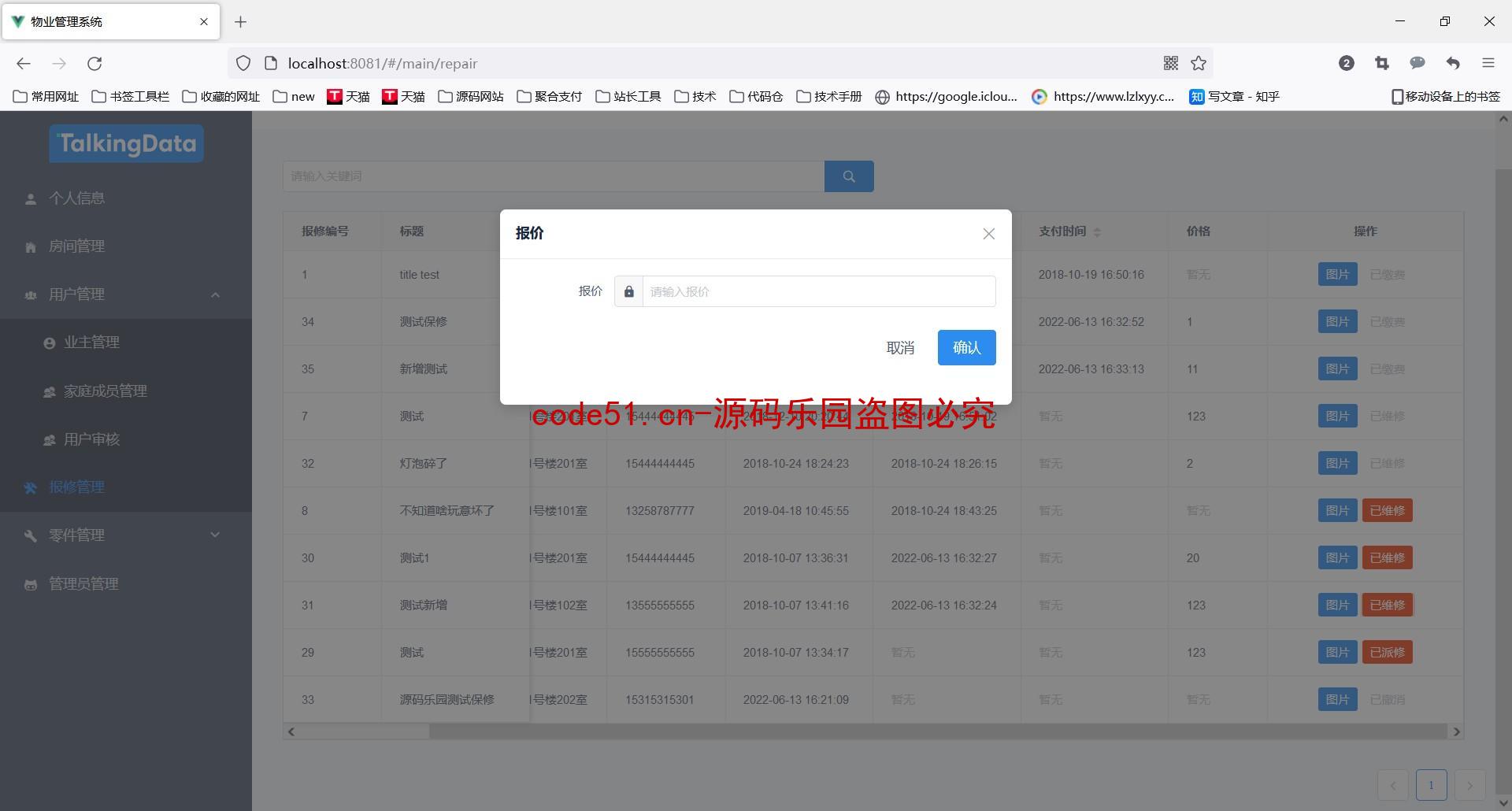
Task: Click the lock icon beside the 报价 input
Action: click(628, 291)
